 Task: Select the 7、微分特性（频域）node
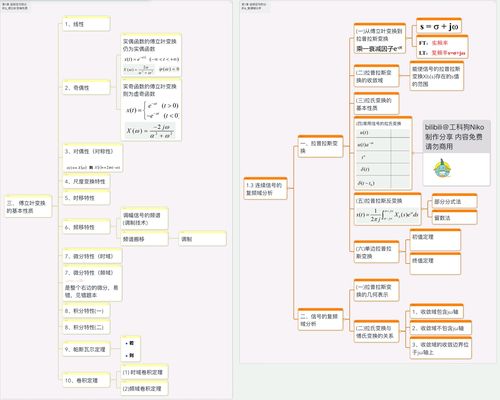[92, 283]
